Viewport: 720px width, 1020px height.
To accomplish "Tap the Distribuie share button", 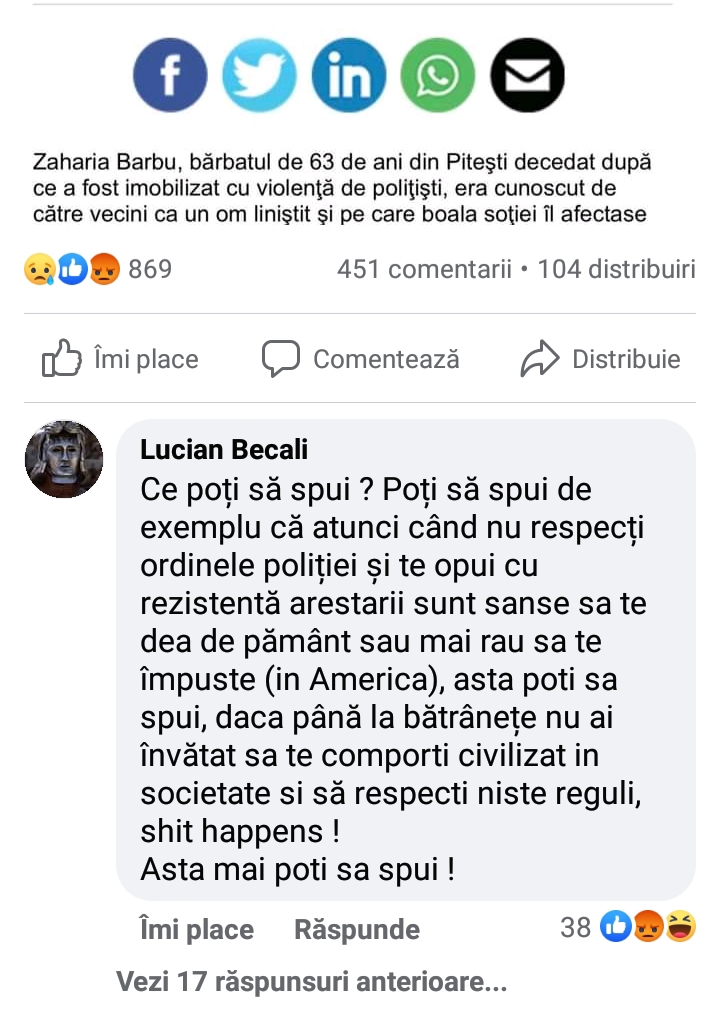I will 600,358.
